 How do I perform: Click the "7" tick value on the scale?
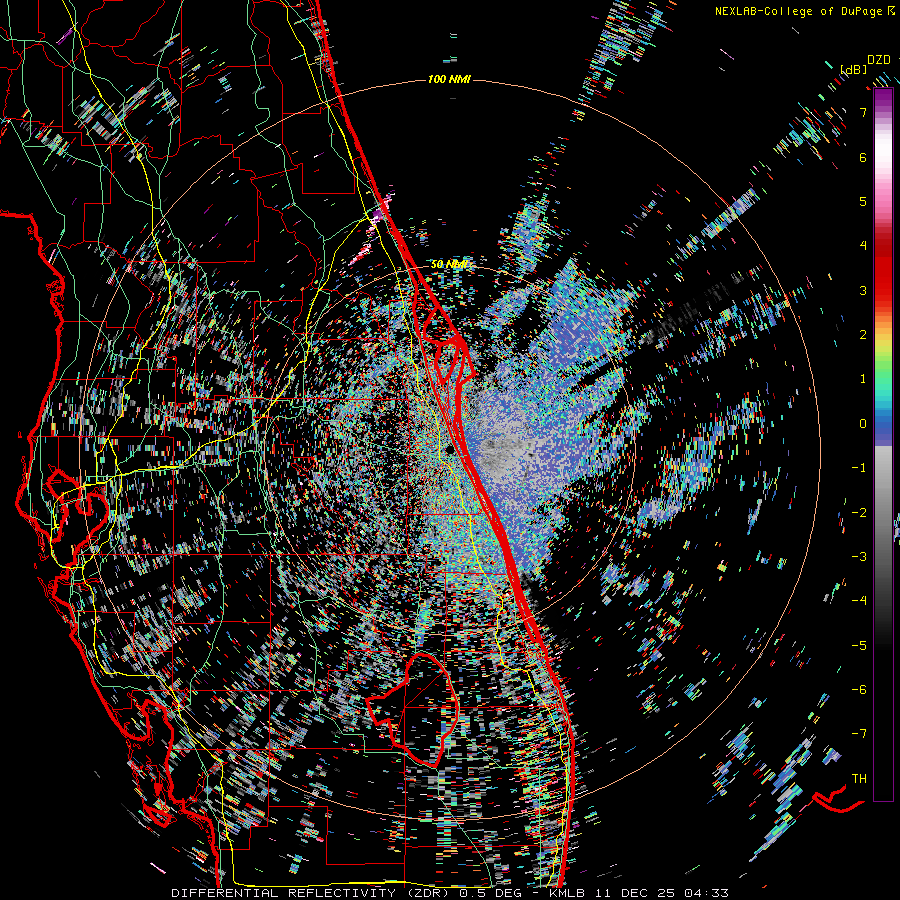point(863,112)
